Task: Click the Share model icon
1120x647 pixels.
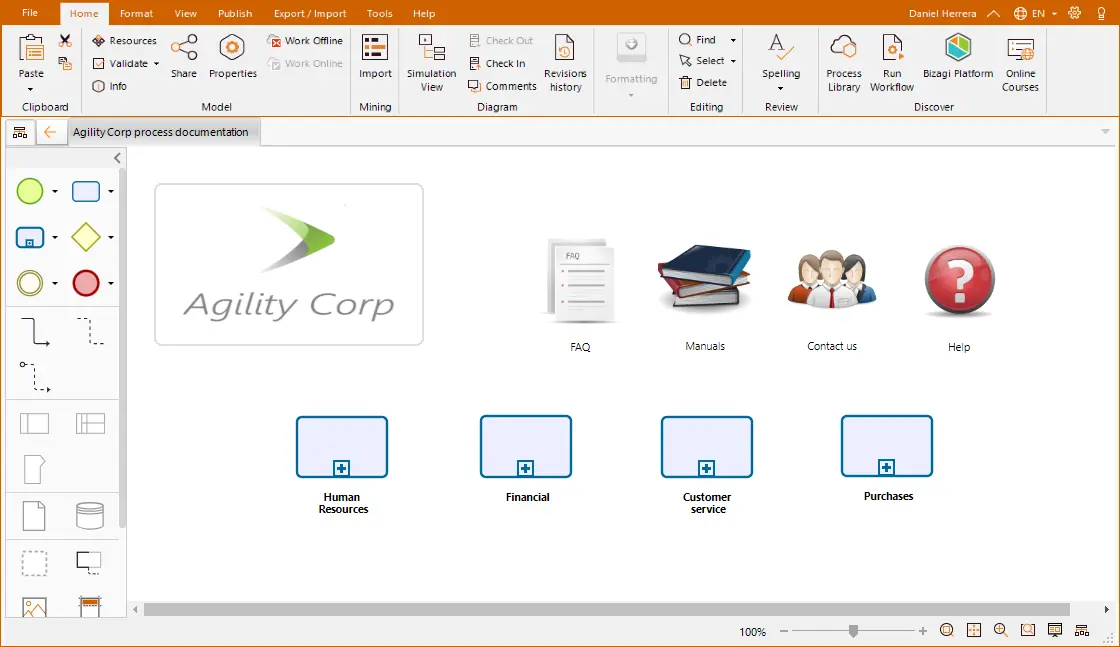Action: coord(184,48)
